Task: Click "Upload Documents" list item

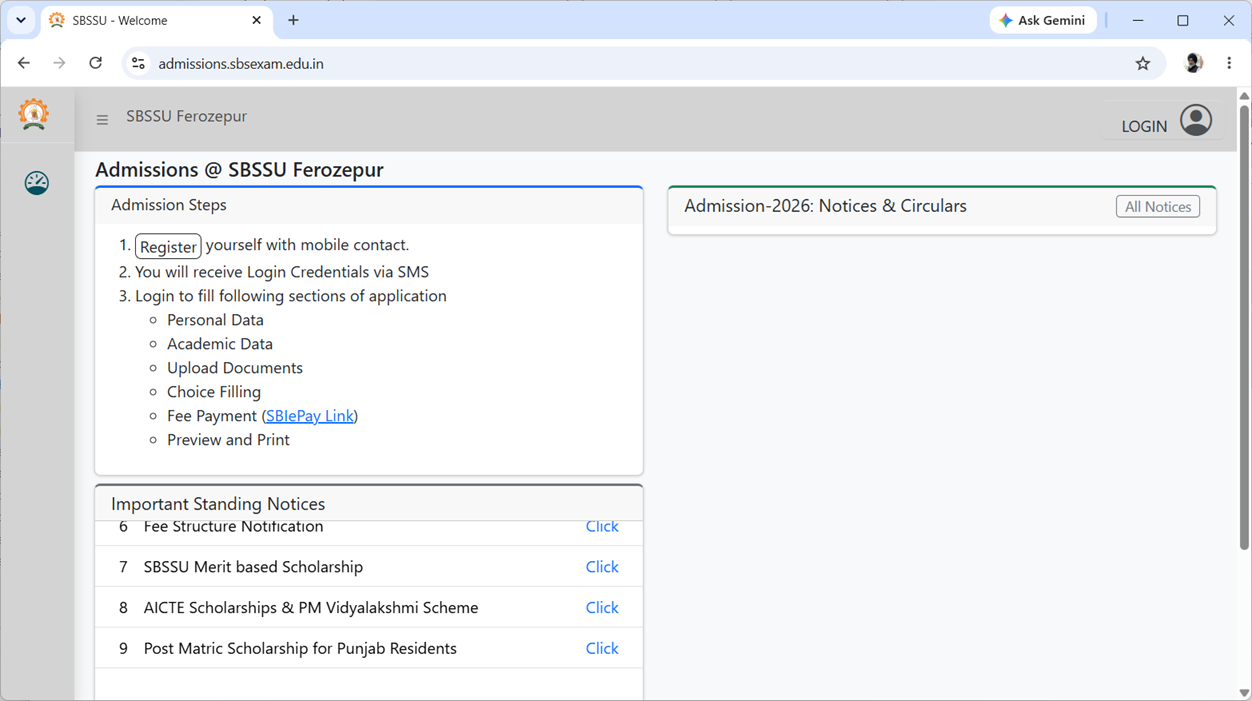Action: 235,368
